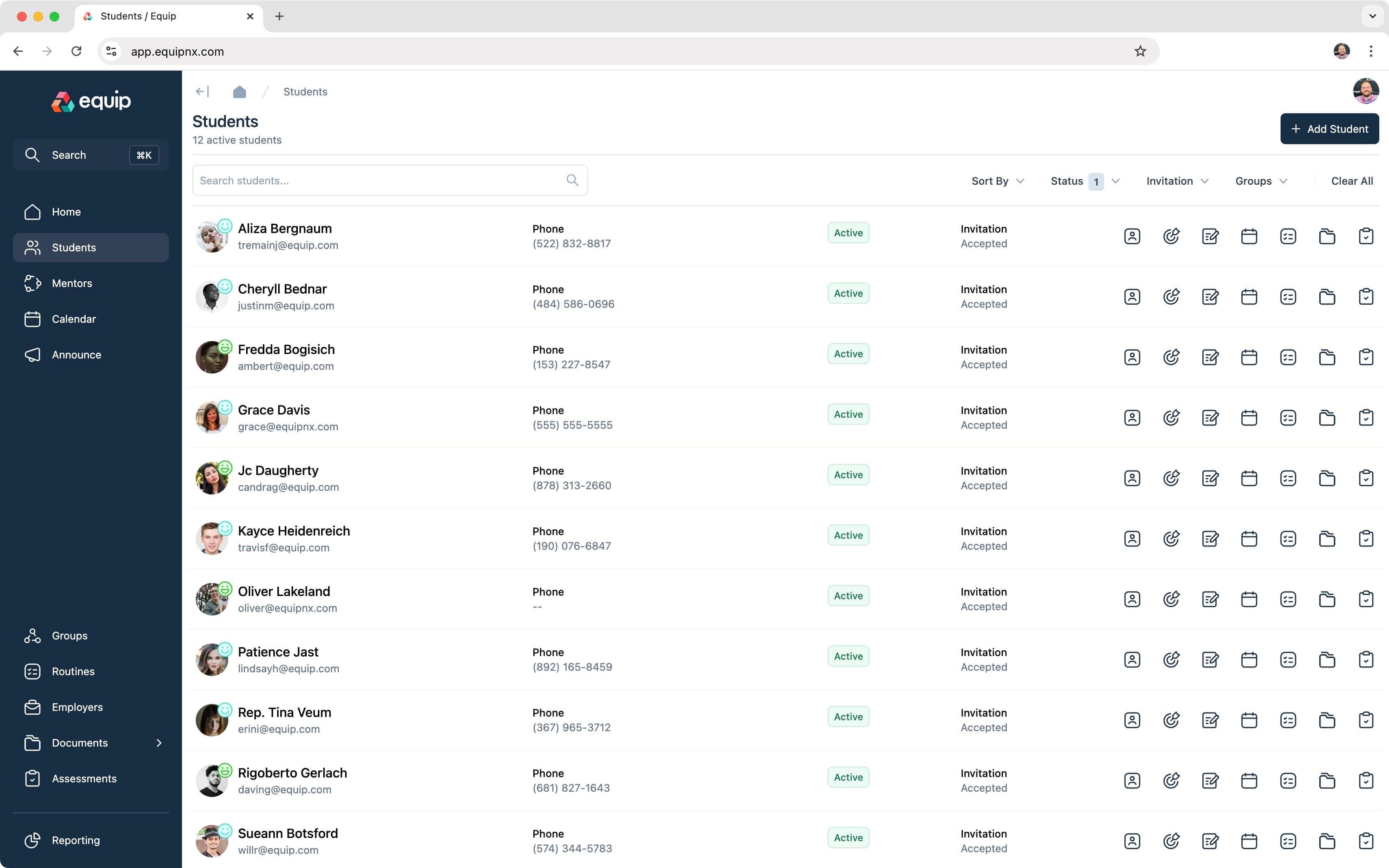Select Reporting in the sidebar
This screenshot has height=868, width=1389.
[x=75, y=840]
